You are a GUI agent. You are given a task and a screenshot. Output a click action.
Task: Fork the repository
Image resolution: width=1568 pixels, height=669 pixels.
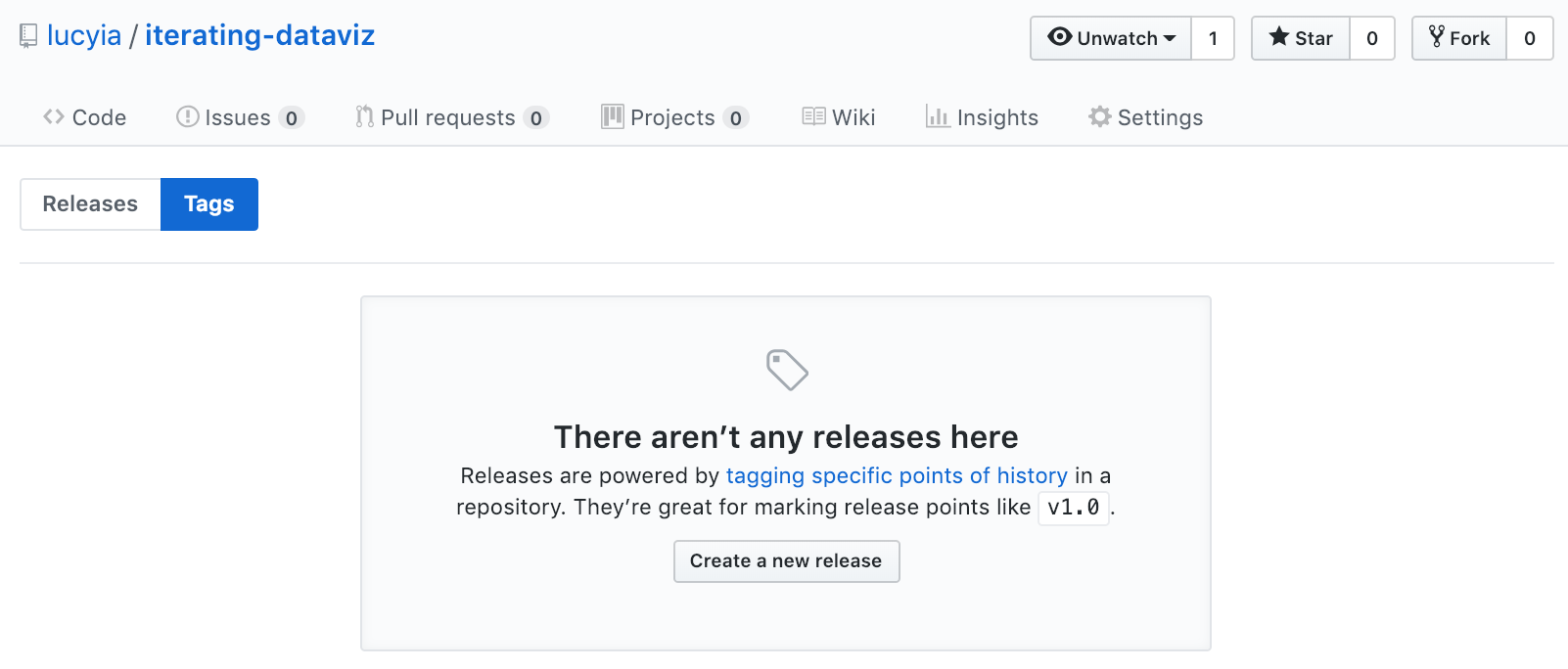[1459, 38]
